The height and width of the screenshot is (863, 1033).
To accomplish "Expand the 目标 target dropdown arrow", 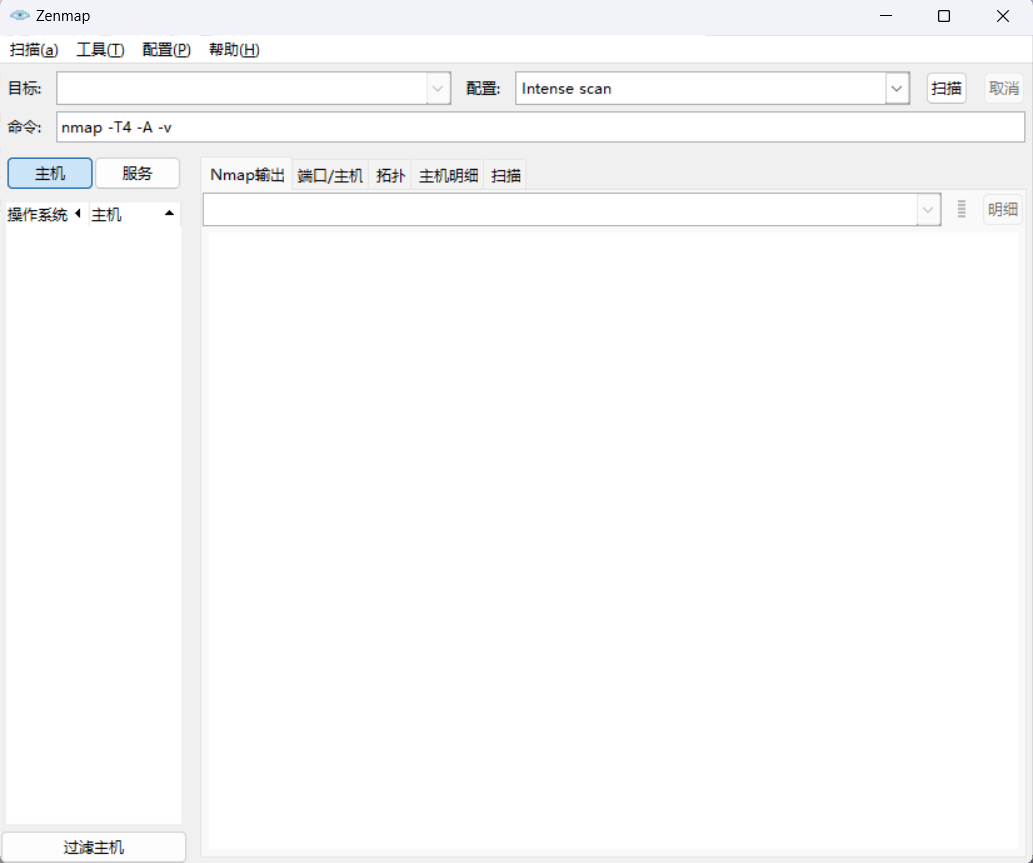I will pos(438,88).
